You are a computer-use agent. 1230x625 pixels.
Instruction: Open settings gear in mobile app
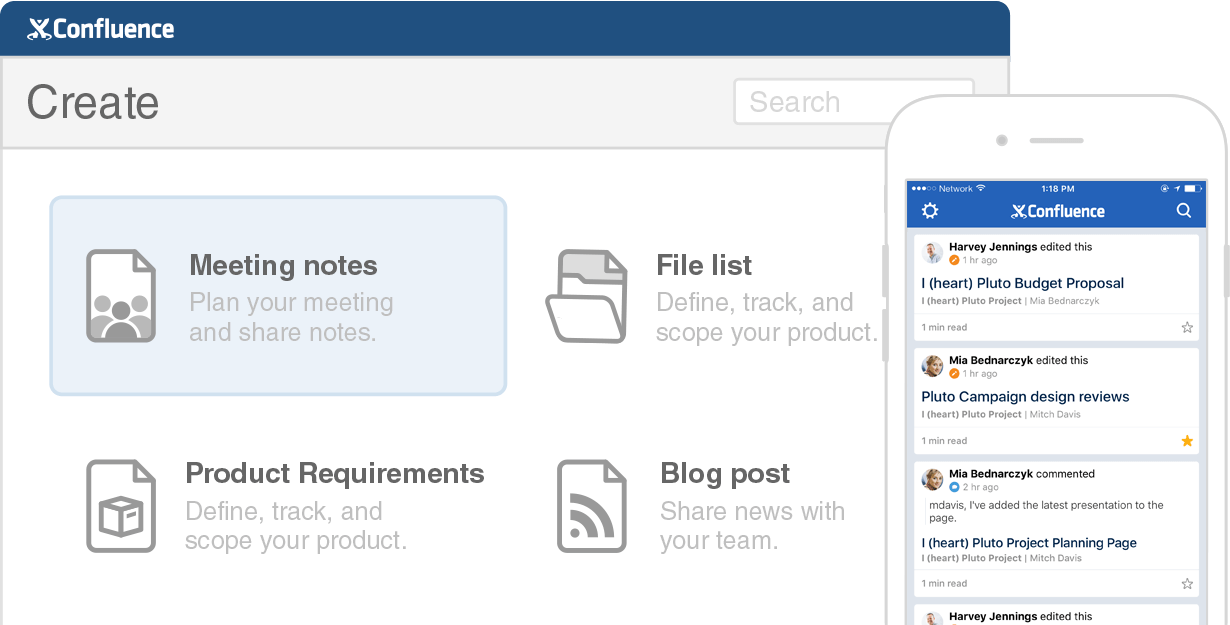point(930,211)
